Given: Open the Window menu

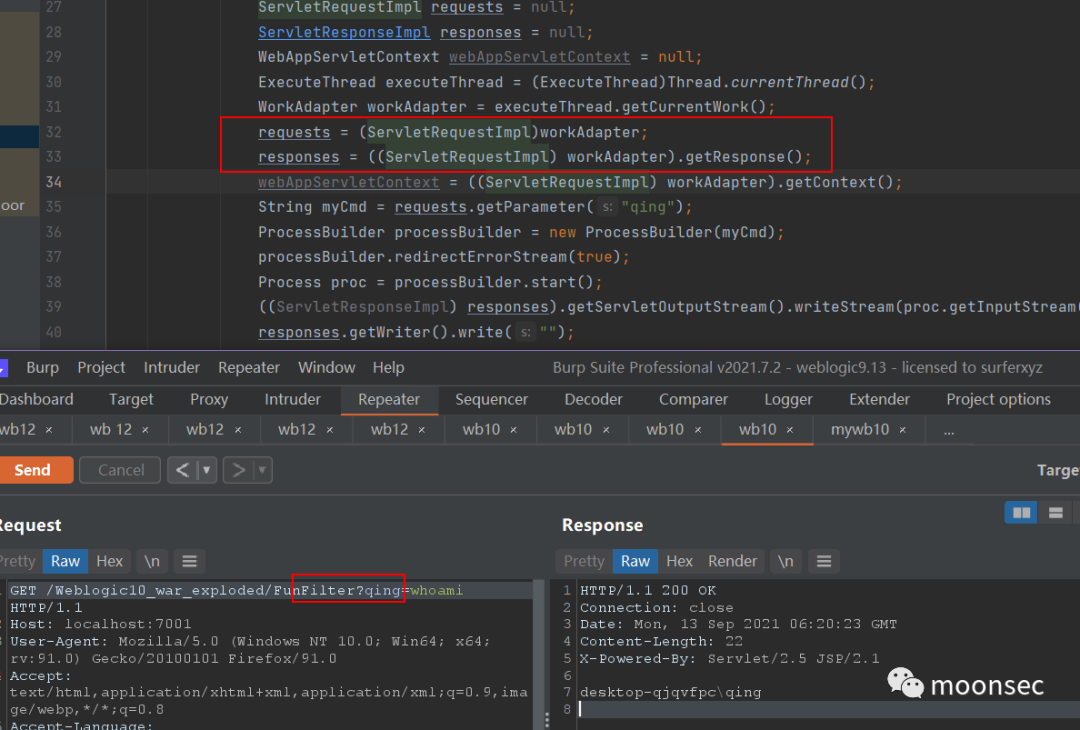Looking at the screenshot, I should pos(326,368).
